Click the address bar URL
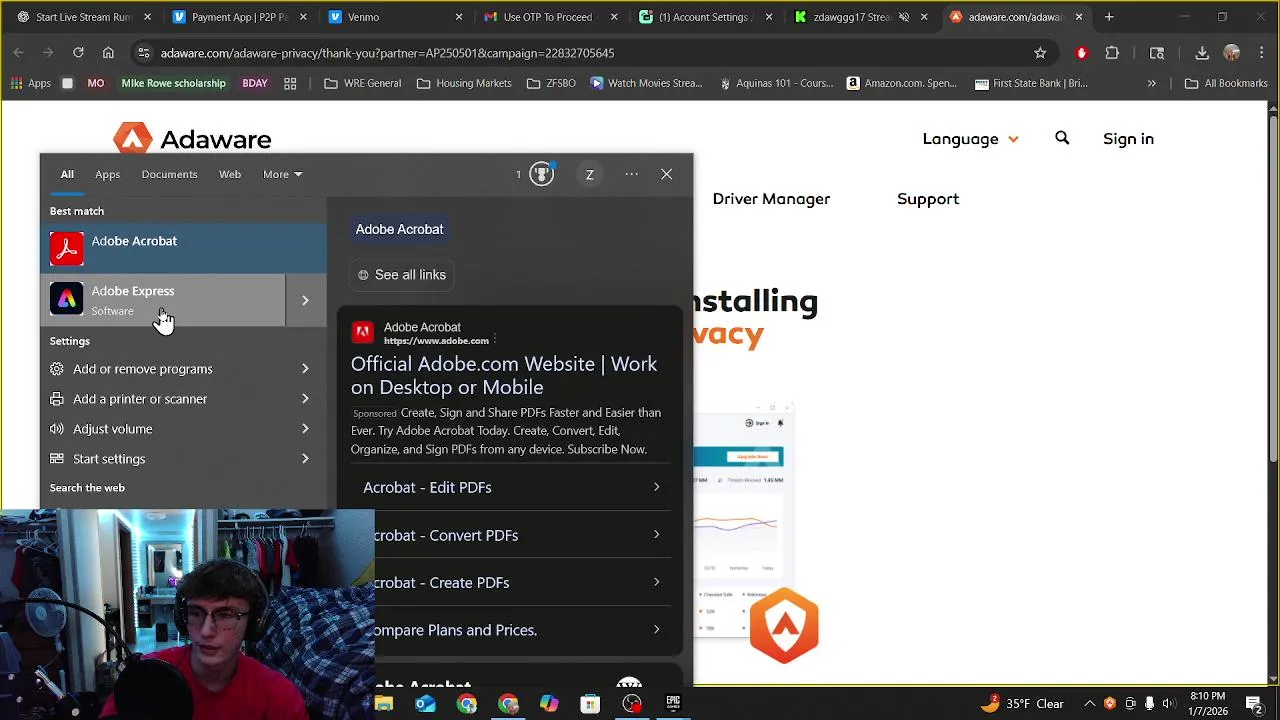The width and height of the screenshot is (1280, 720). [387, 53]
